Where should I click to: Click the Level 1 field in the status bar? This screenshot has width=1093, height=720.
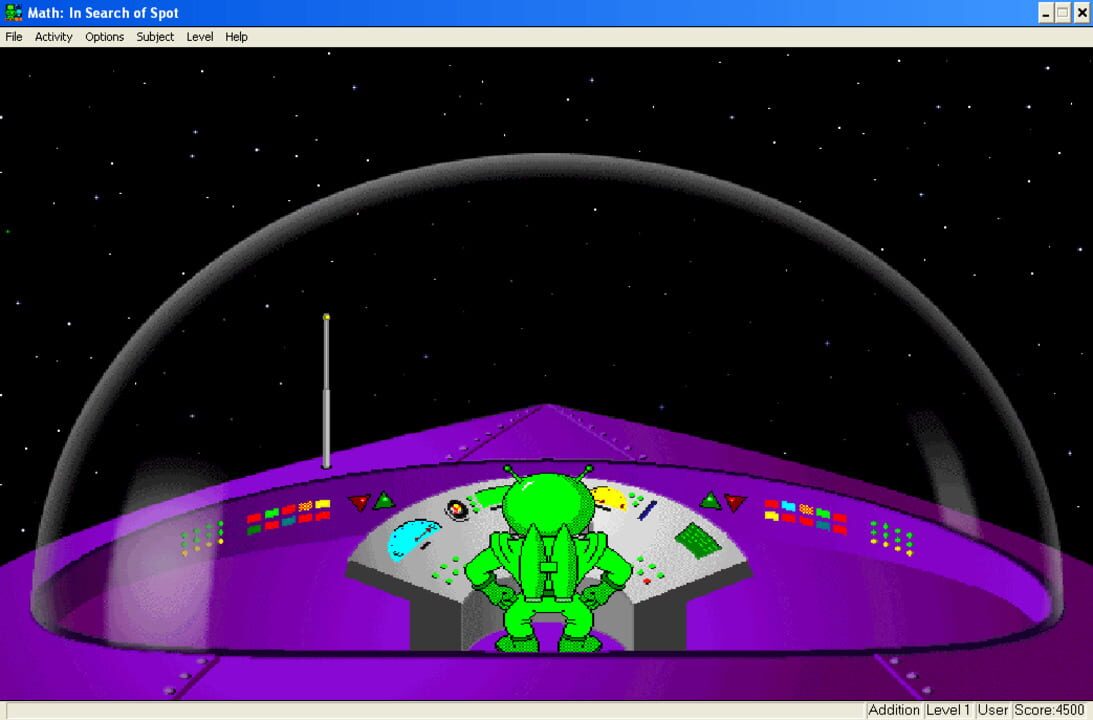pyautogui.click(x=948, y=710)
